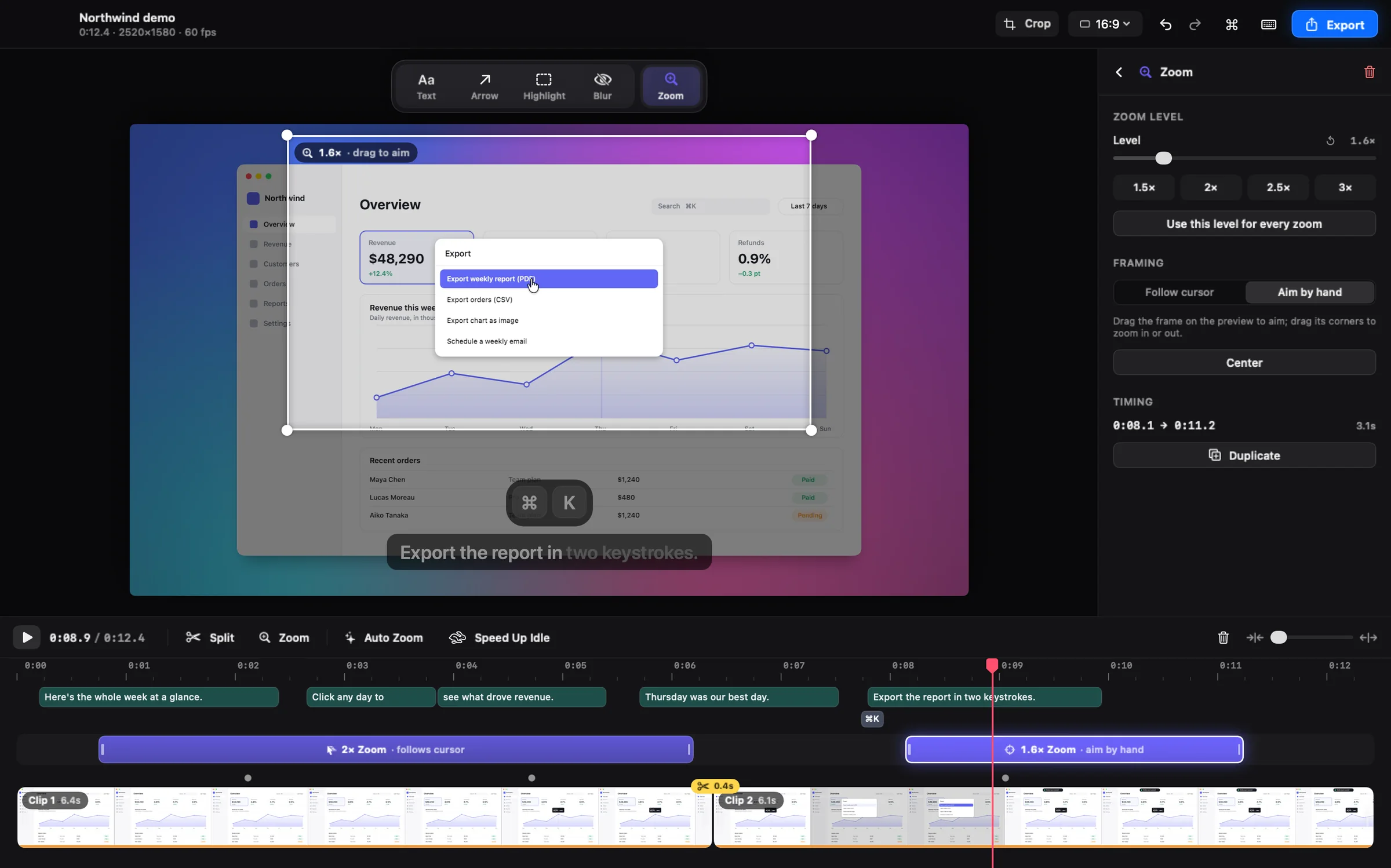Select the Text annotation tool
The image size is (1391, 868).
426,86
